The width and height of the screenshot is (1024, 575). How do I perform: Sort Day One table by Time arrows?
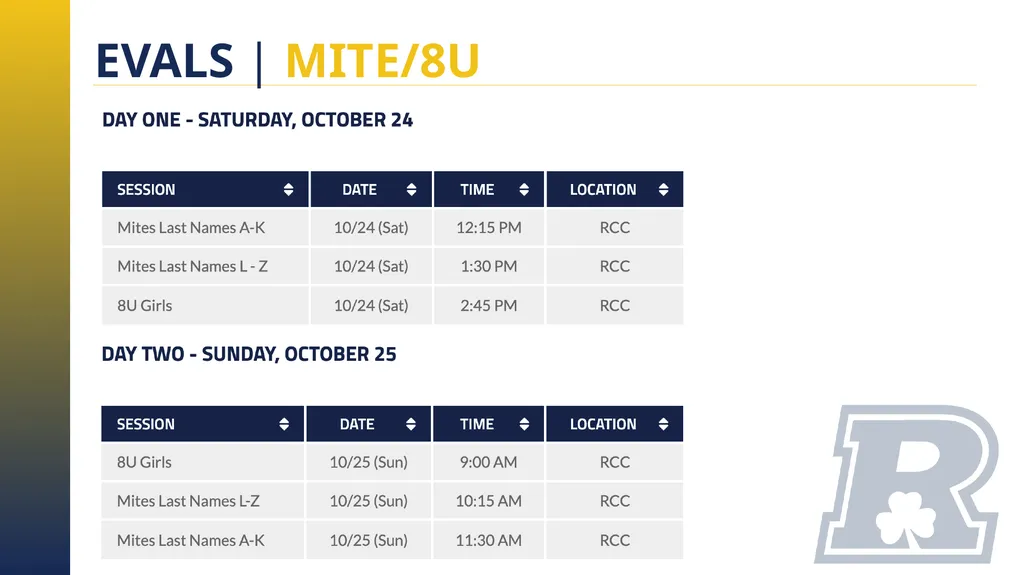(x=524, y=189)
